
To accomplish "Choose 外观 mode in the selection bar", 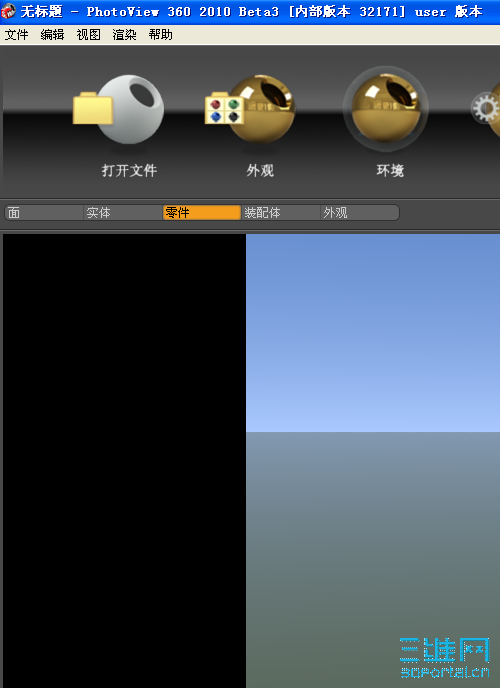I will [x=360, y=213].
